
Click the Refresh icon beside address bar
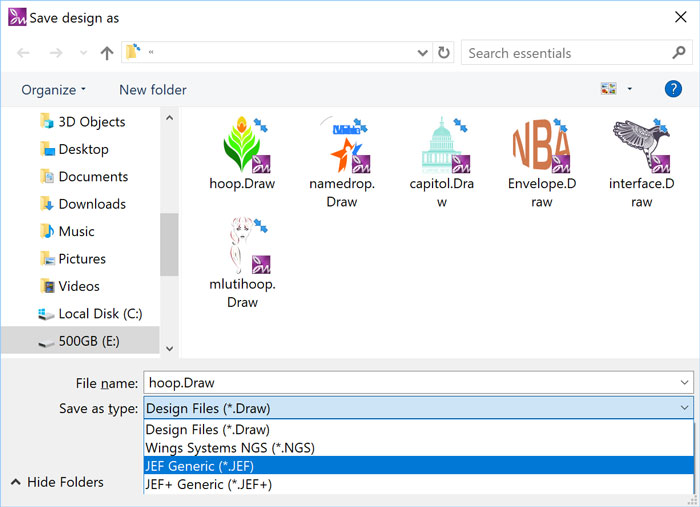coord(444,53)
